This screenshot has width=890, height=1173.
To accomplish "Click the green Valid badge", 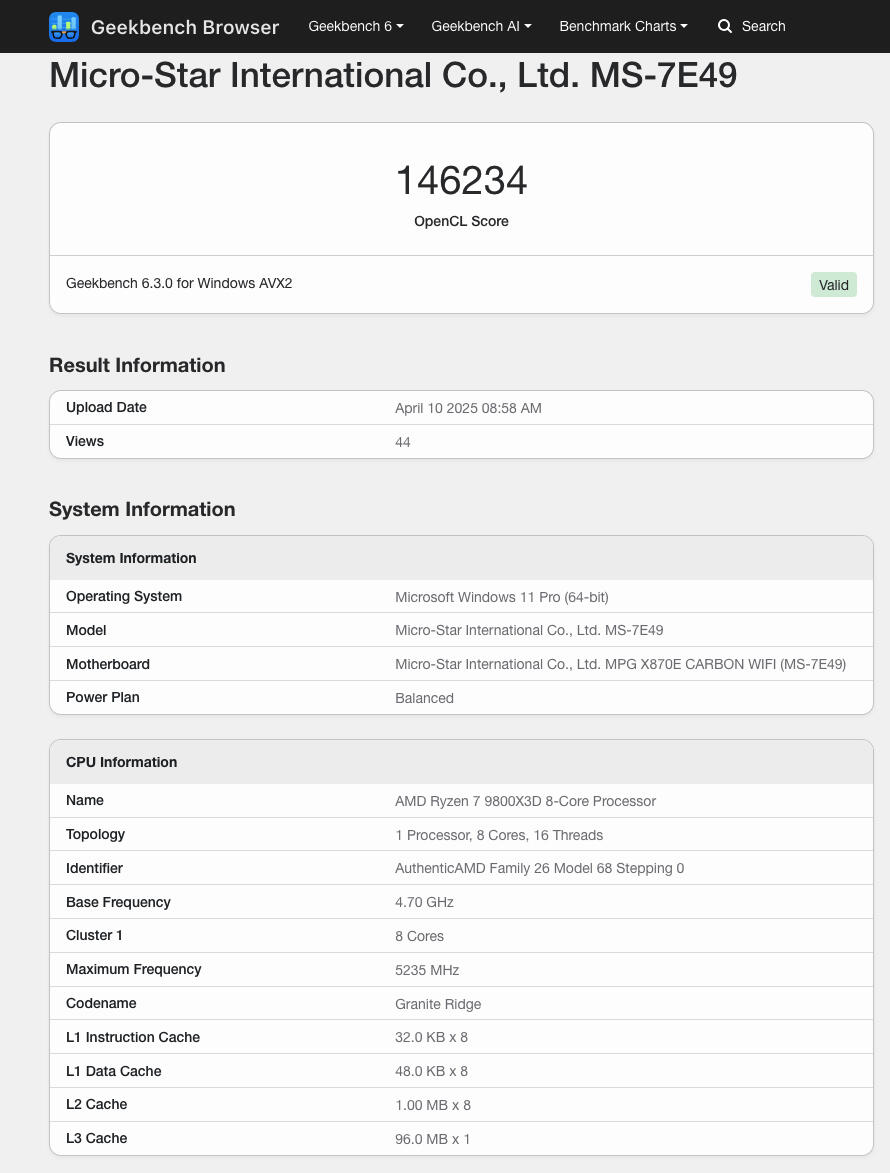I will point(833,285).
